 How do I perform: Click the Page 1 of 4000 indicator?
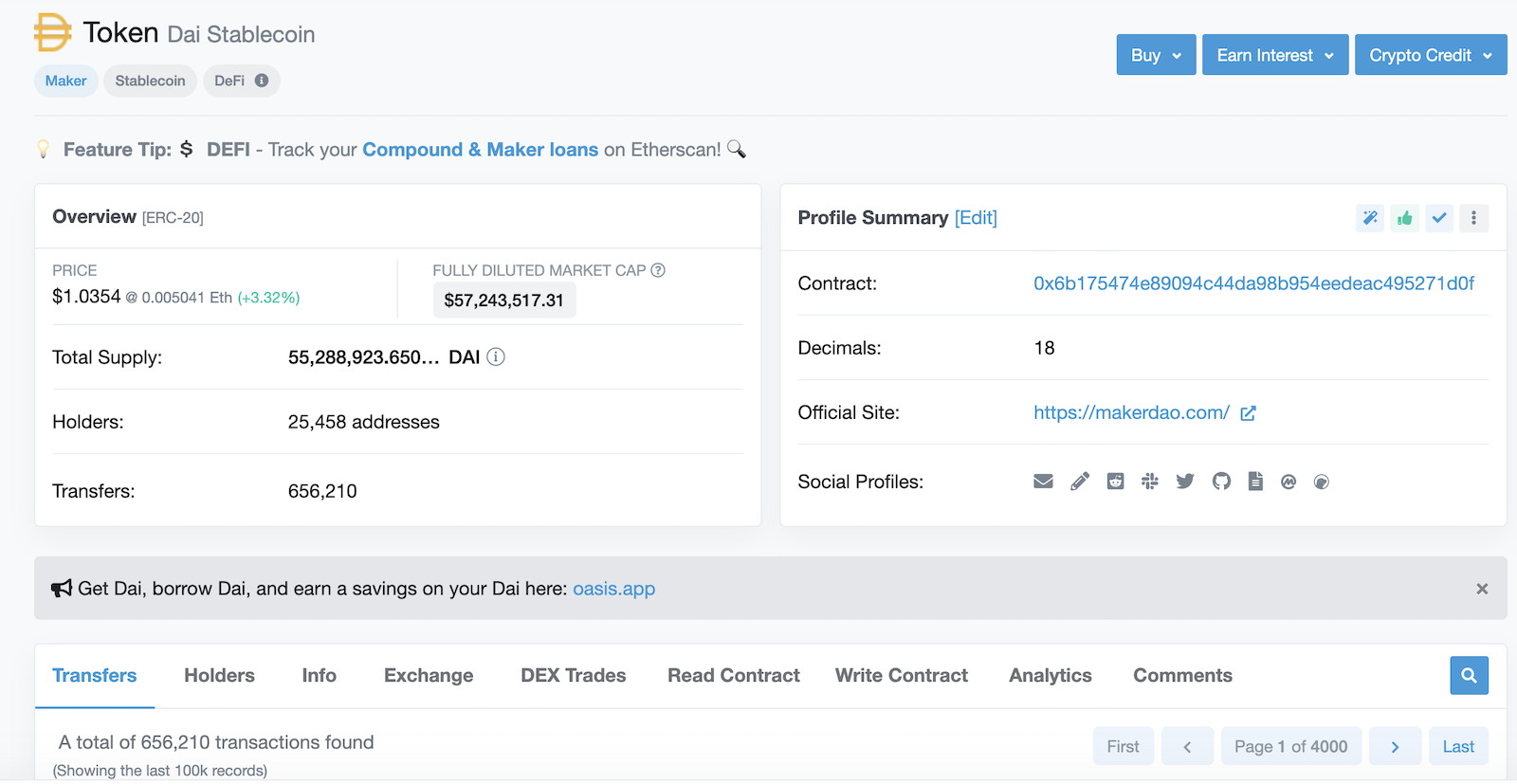[x=1291, y=746]
